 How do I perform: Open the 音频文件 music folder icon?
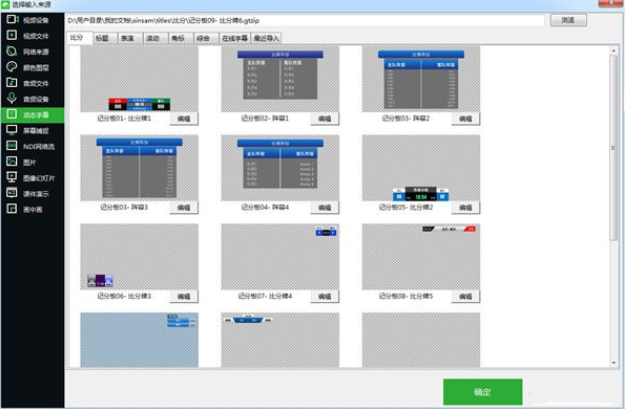(11, 83)
